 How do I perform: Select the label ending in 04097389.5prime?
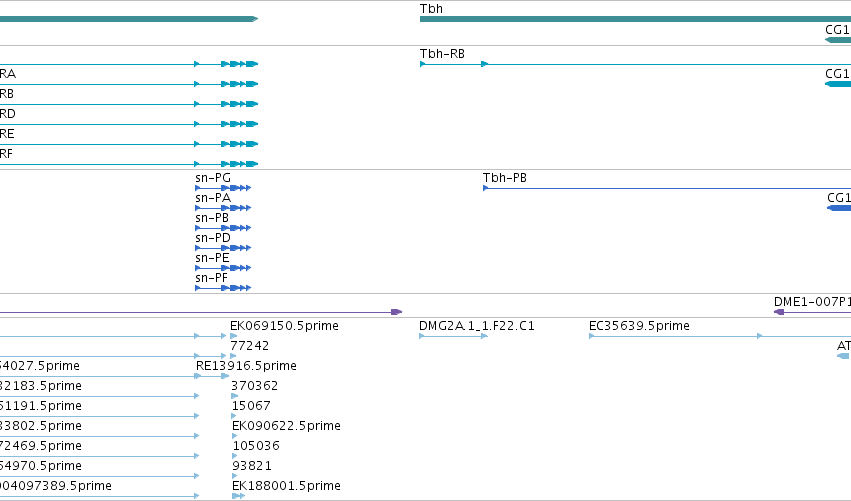[x=55, y=486]
